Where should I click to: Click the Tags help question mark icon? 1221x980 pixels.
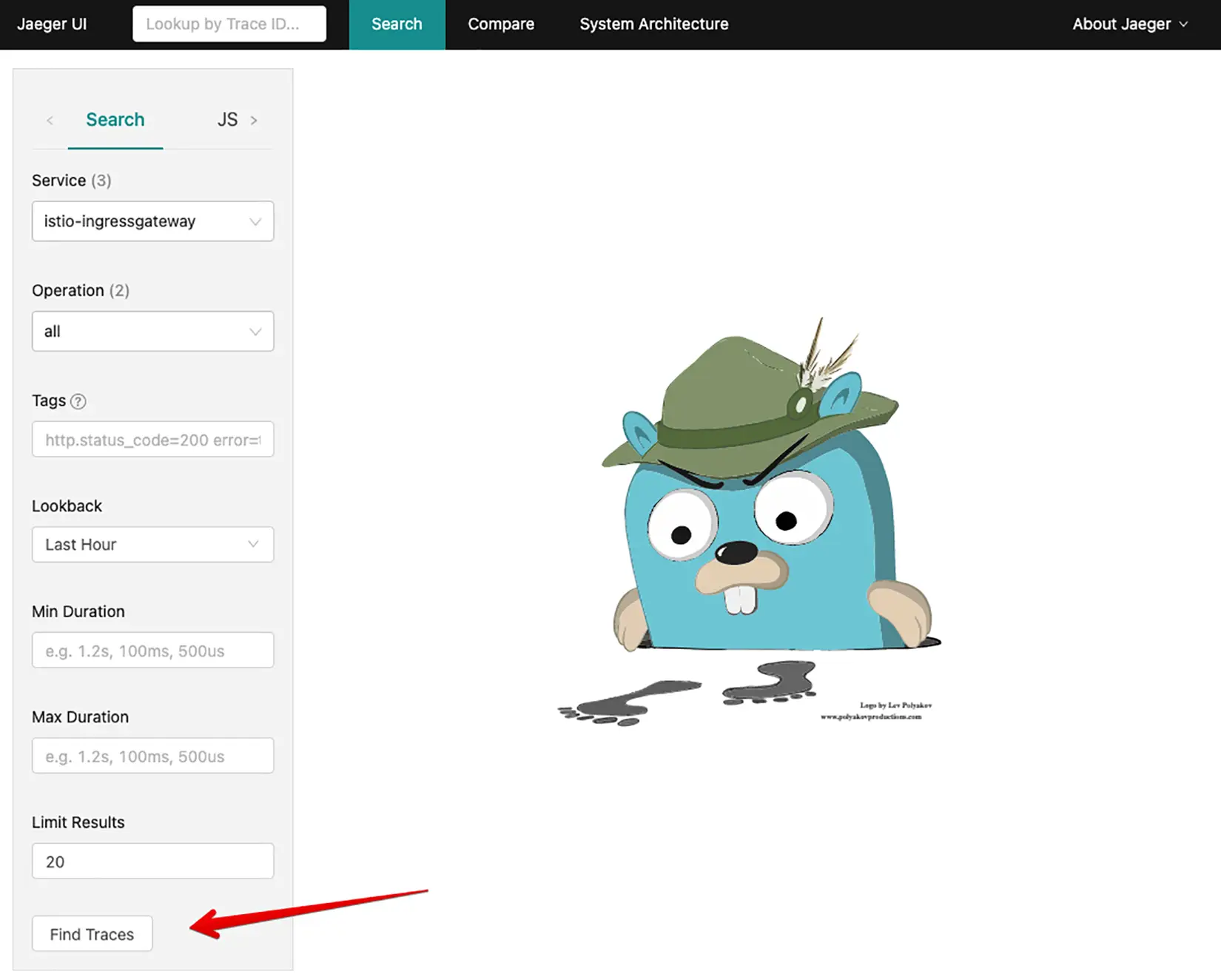coord(78,401)
